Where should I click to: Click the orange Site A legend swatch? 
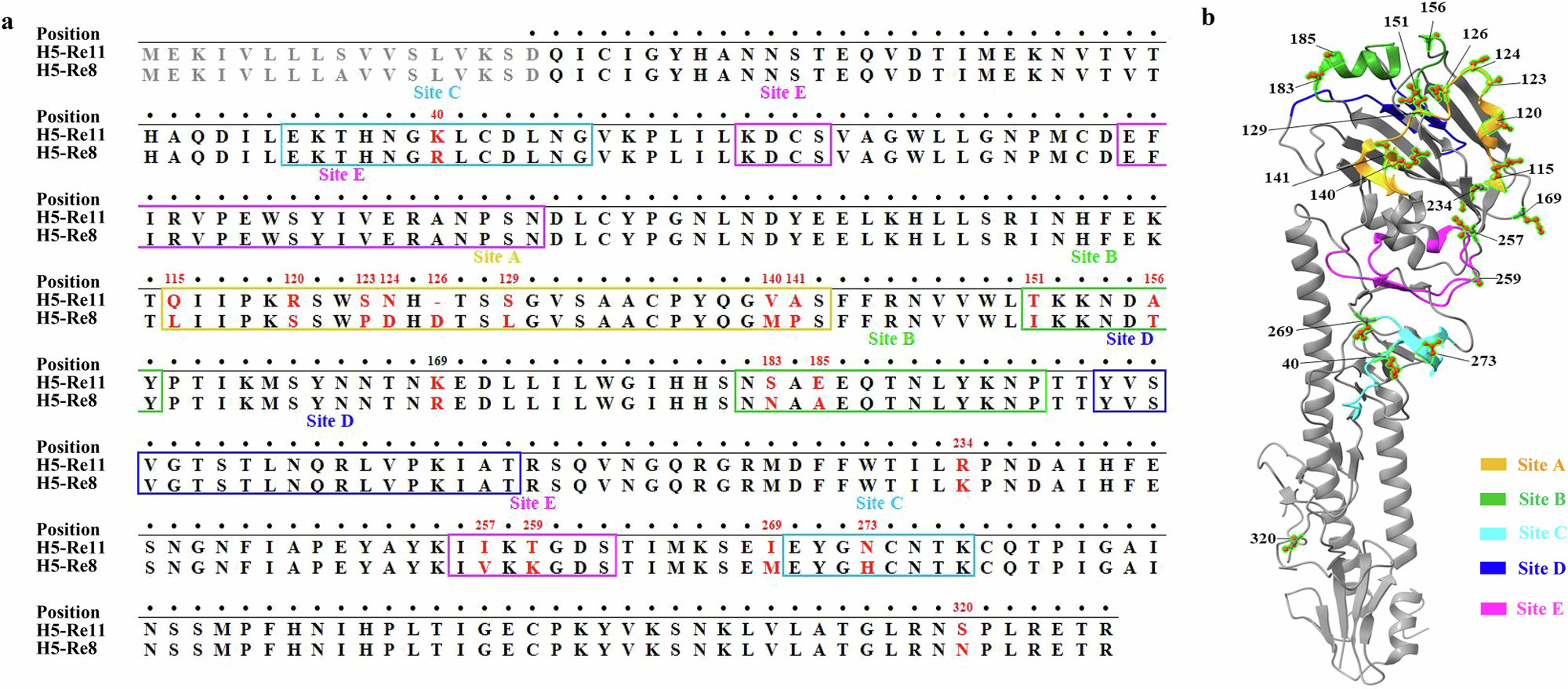click(x=1493, y=465)
